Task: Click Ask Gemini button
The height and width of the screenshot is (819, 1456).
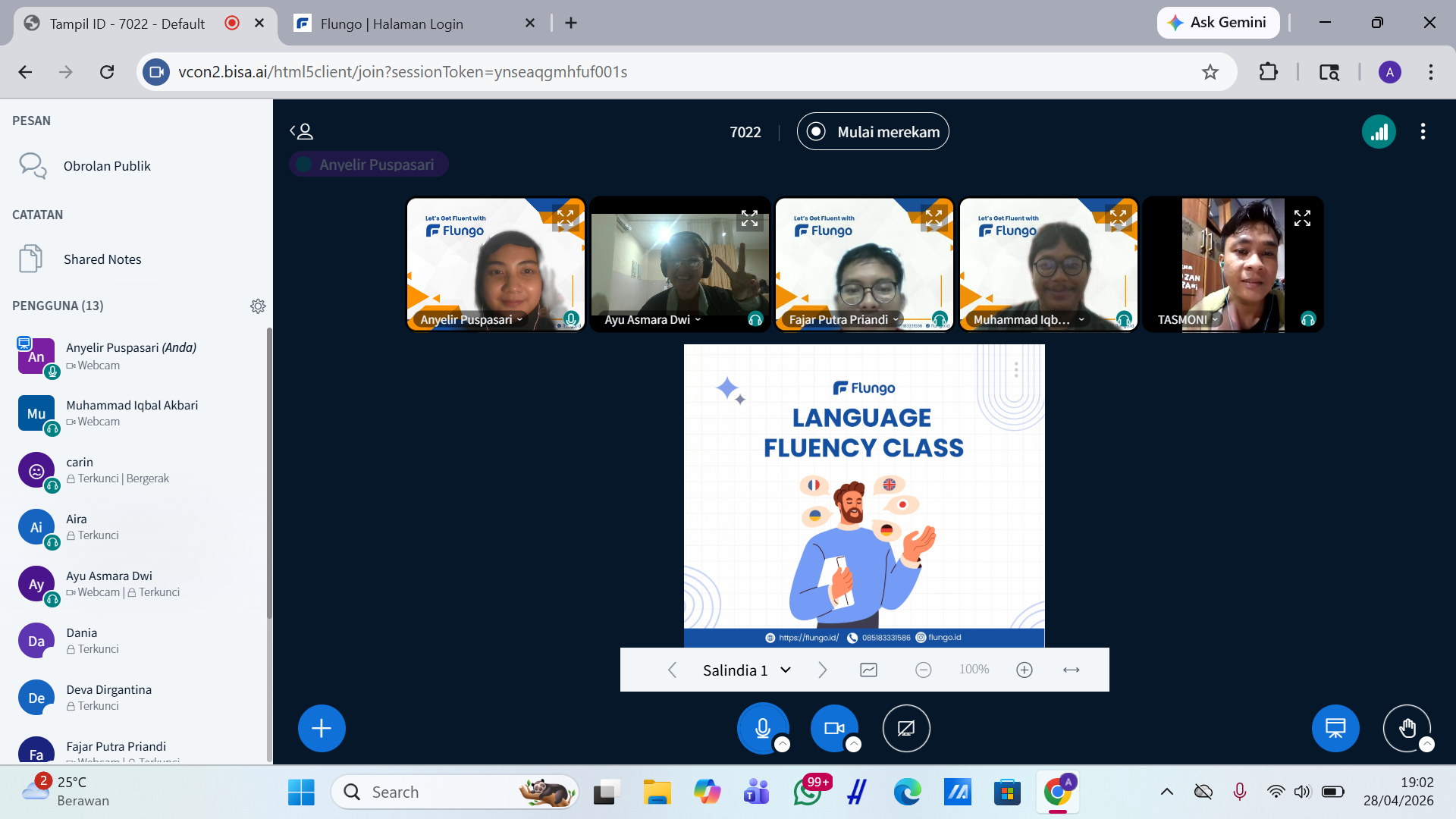Action: [x=1218, y=23]
